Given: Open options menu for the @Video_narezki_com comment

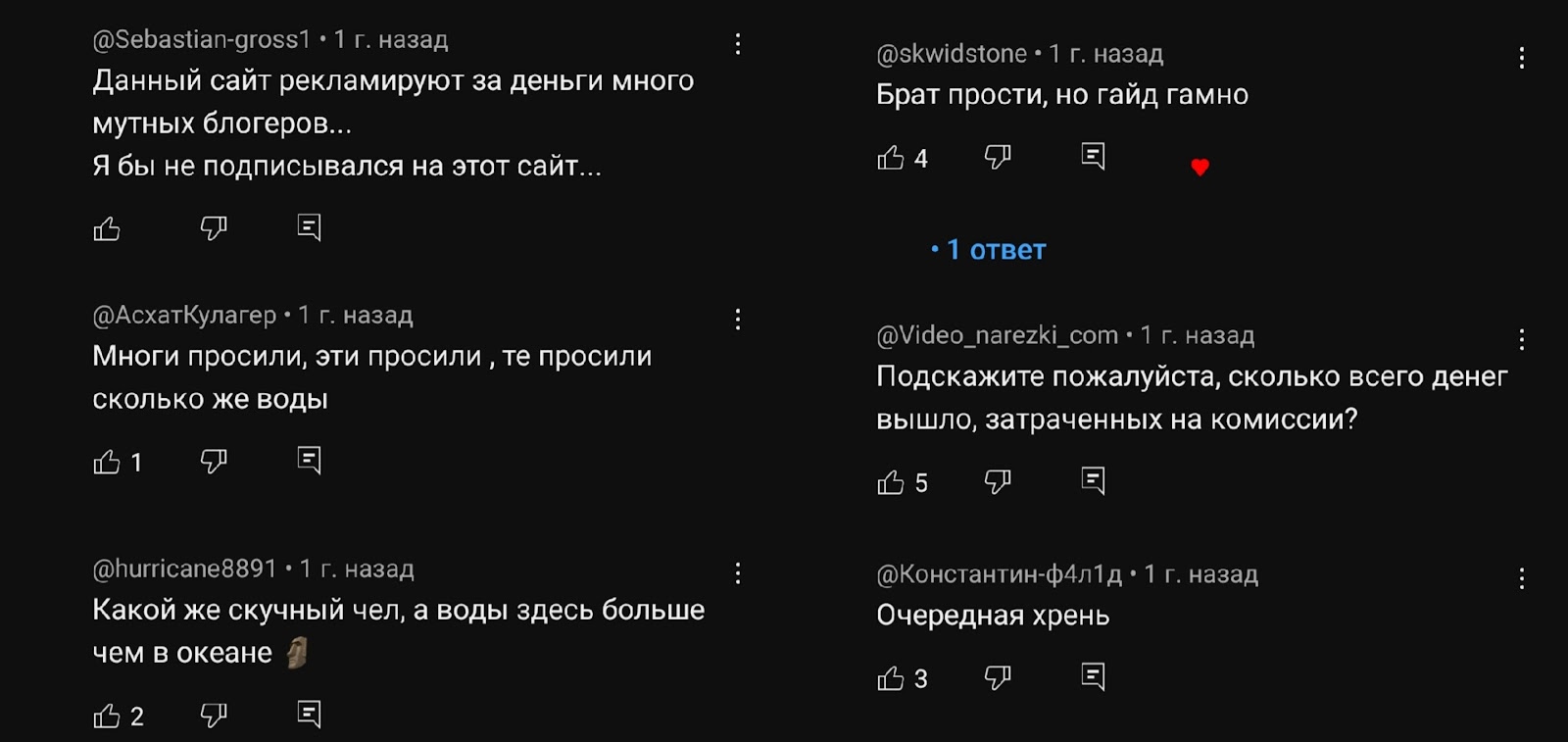Looking at the screenshot, I should 1521,340.
